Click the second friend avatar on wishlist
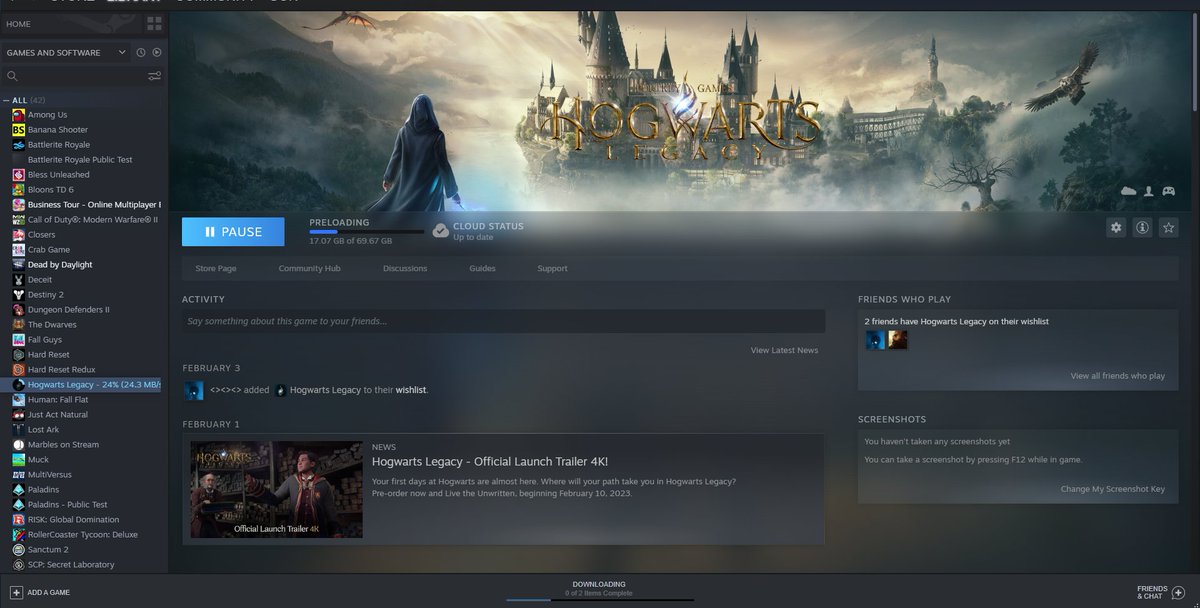 tap(898, 340)
